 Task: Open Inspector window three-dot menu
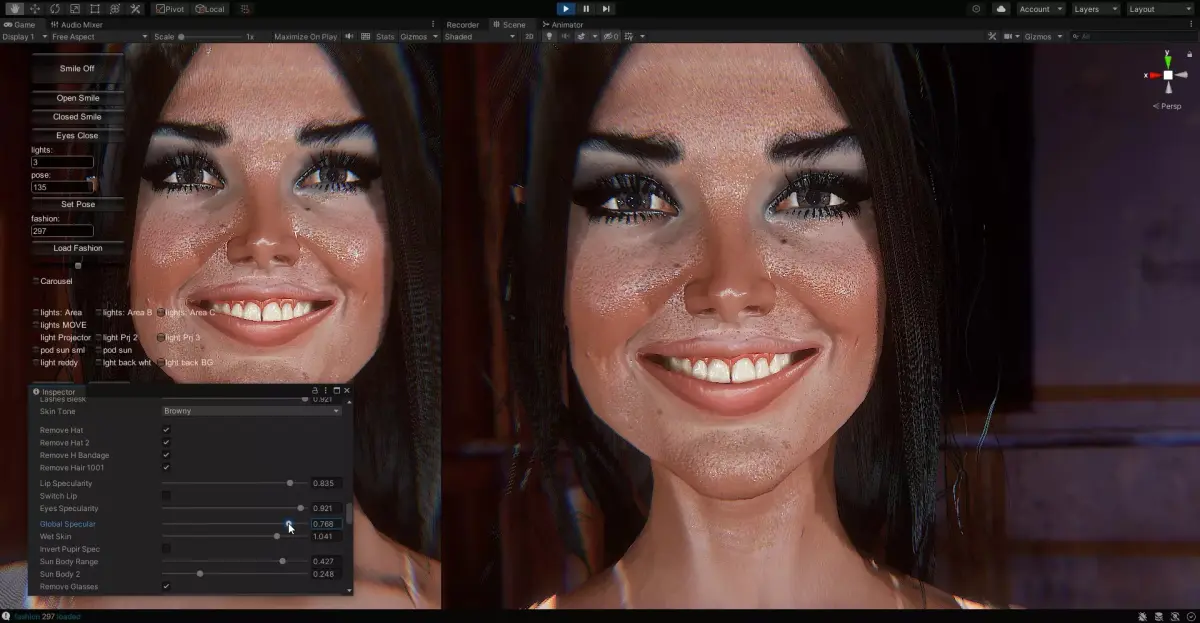coord(325,391)
